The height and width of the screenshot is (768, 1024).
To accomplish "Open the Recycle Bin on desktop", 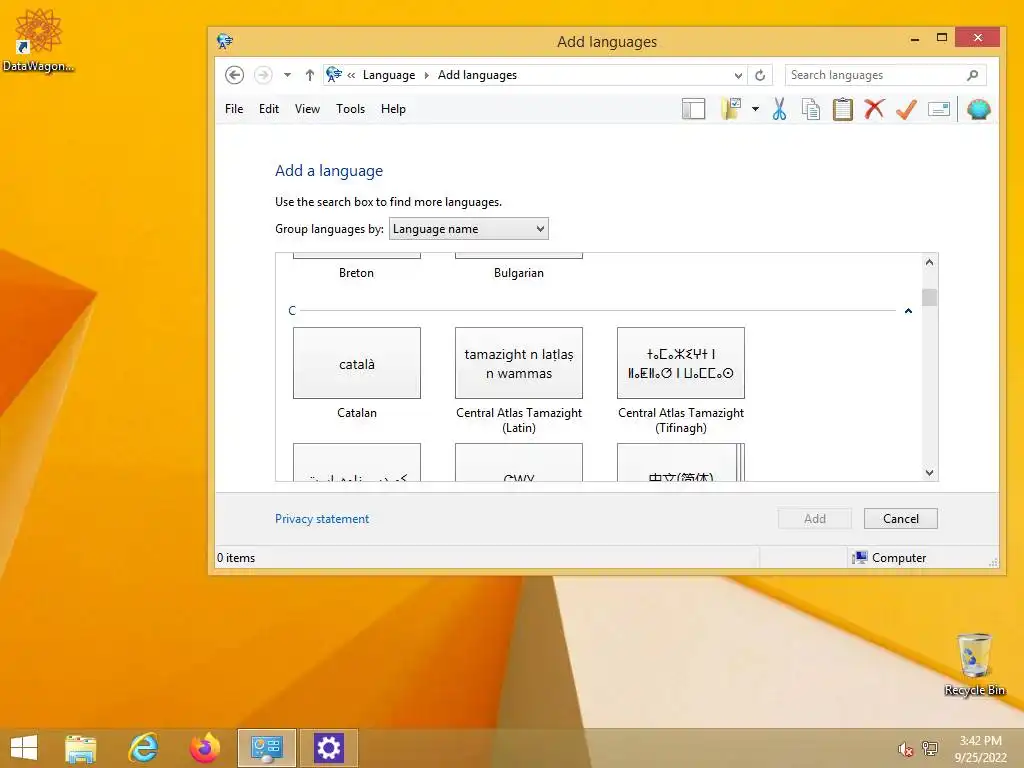I will coord(974,664).
